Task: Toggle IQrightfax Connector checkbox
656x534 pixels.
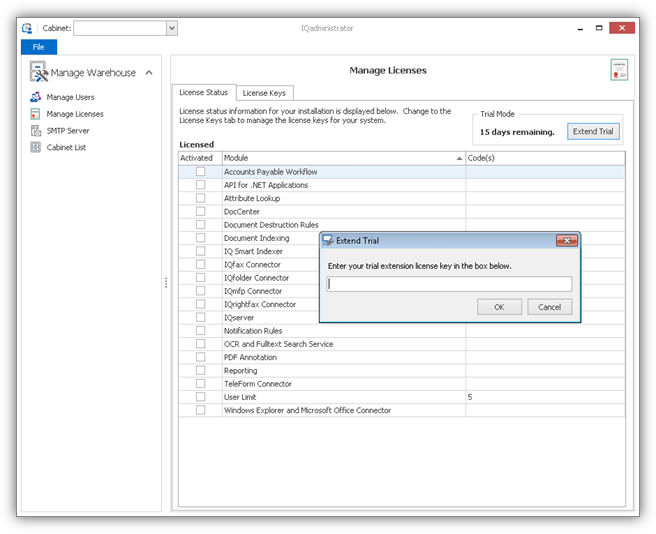Action: (201, 304)
